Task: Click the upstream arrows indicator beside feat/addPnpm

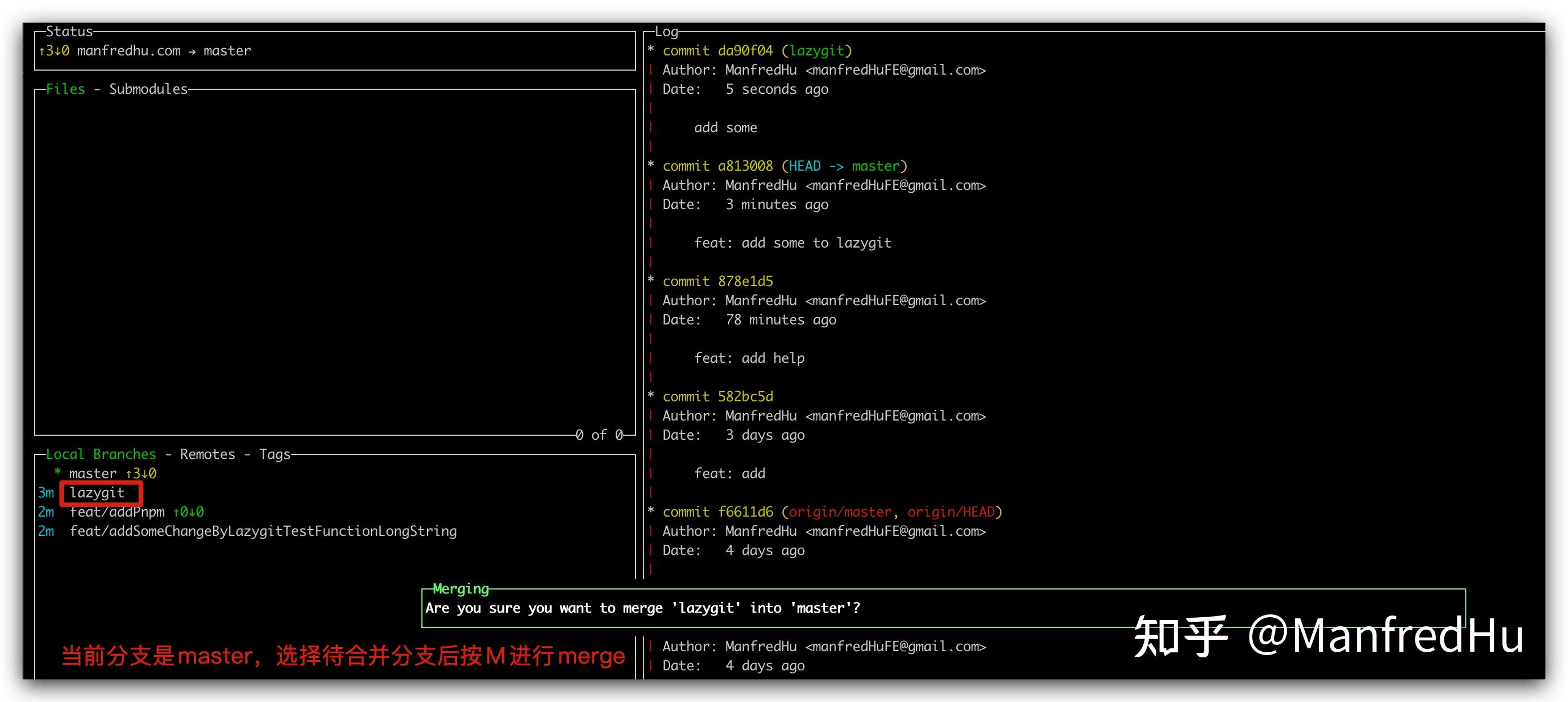Action: (188, 512)
